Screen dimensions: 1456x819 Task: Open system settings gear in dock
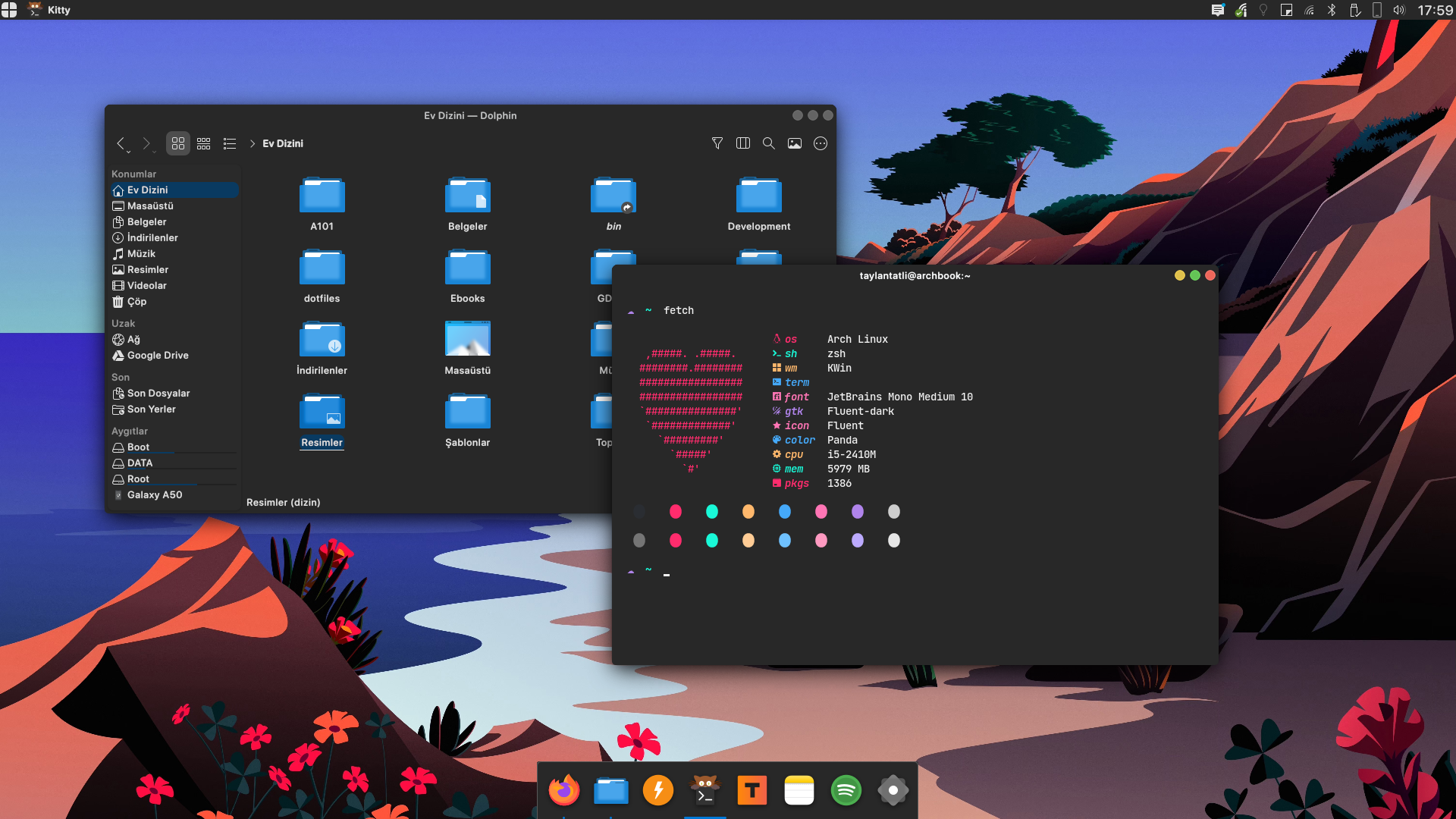coord(893,790)
